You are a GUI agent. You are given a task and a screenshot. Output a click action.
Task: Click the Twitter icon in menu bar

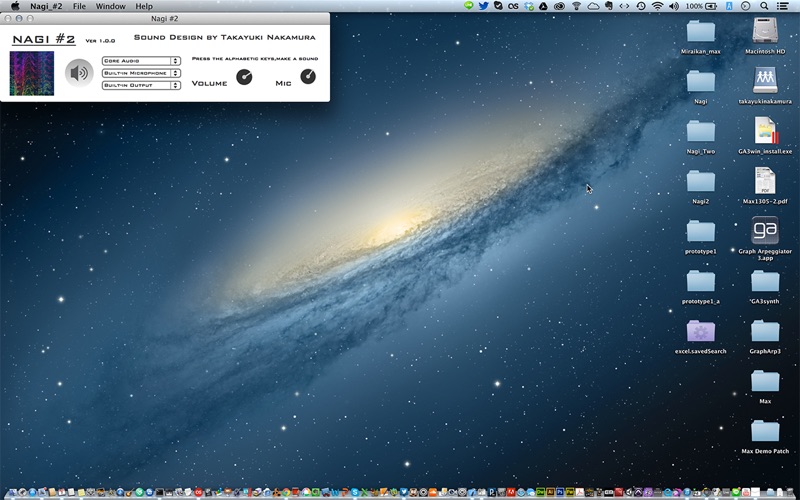483,6
